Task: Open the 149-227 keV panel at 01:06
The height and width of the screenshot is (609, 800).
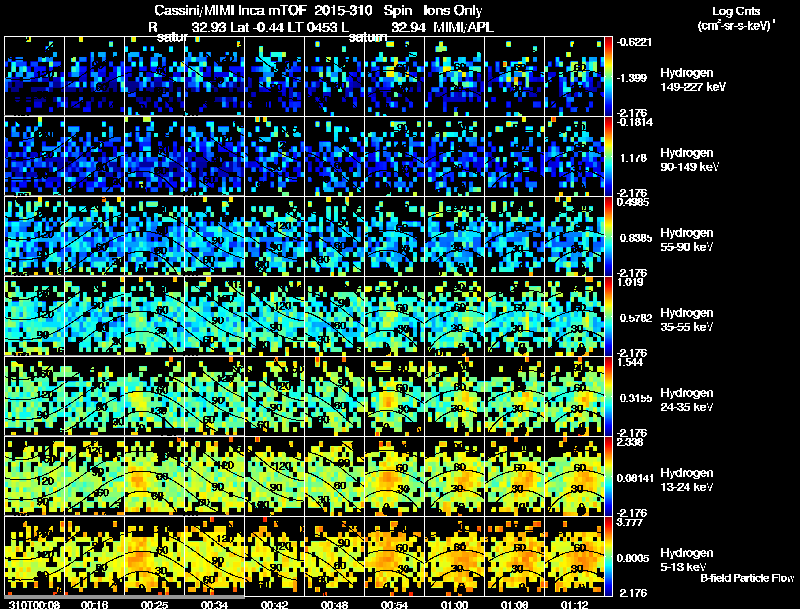Action: point(514,76)
